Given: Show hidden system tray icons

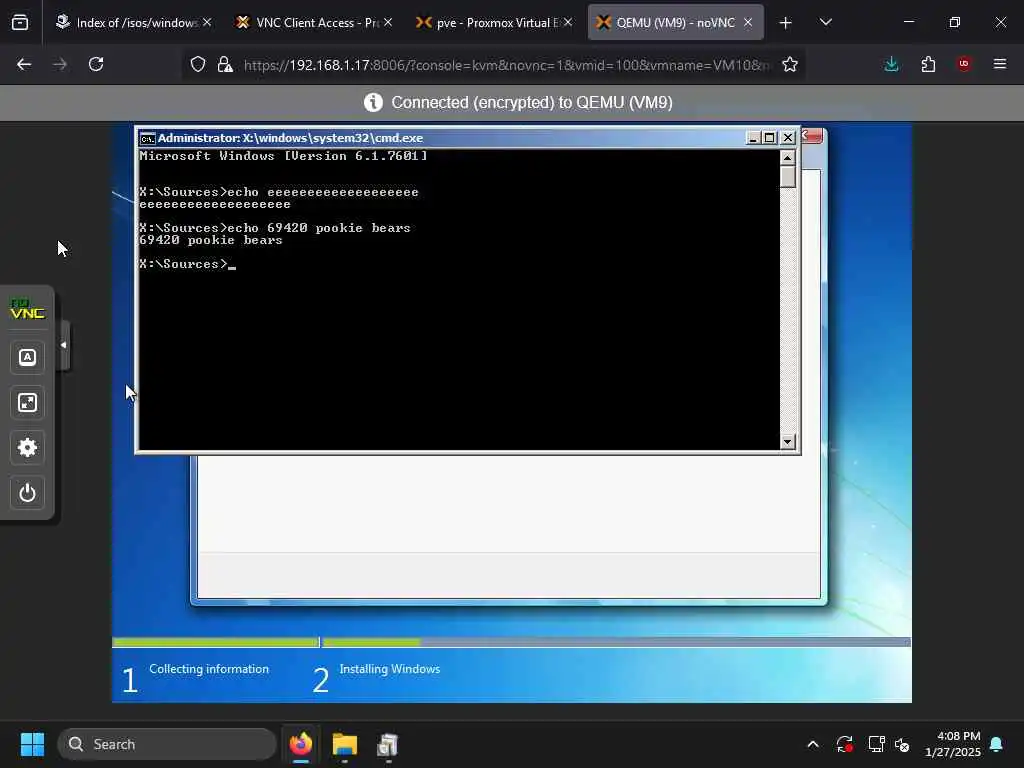Looking at the screenshot, I should 813,744.
